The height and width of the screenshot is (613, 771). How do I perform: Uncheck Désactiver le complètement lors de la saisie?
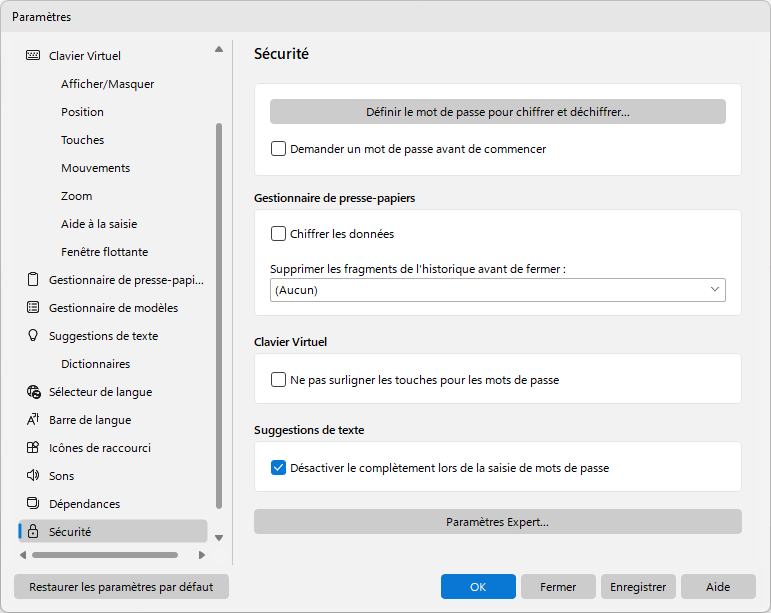tap(278, 467)
